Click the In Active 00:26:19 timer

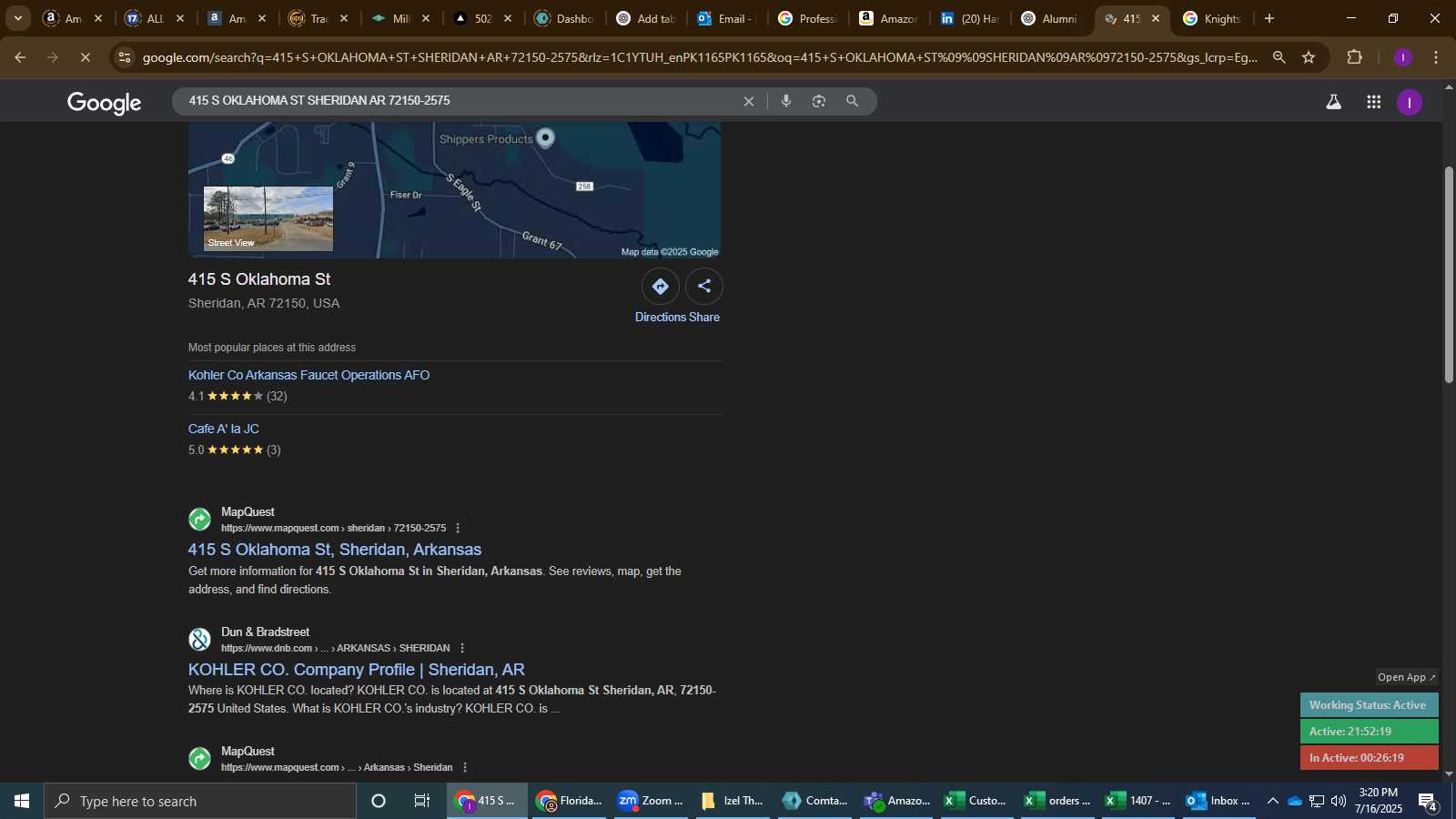point(1369,758)
